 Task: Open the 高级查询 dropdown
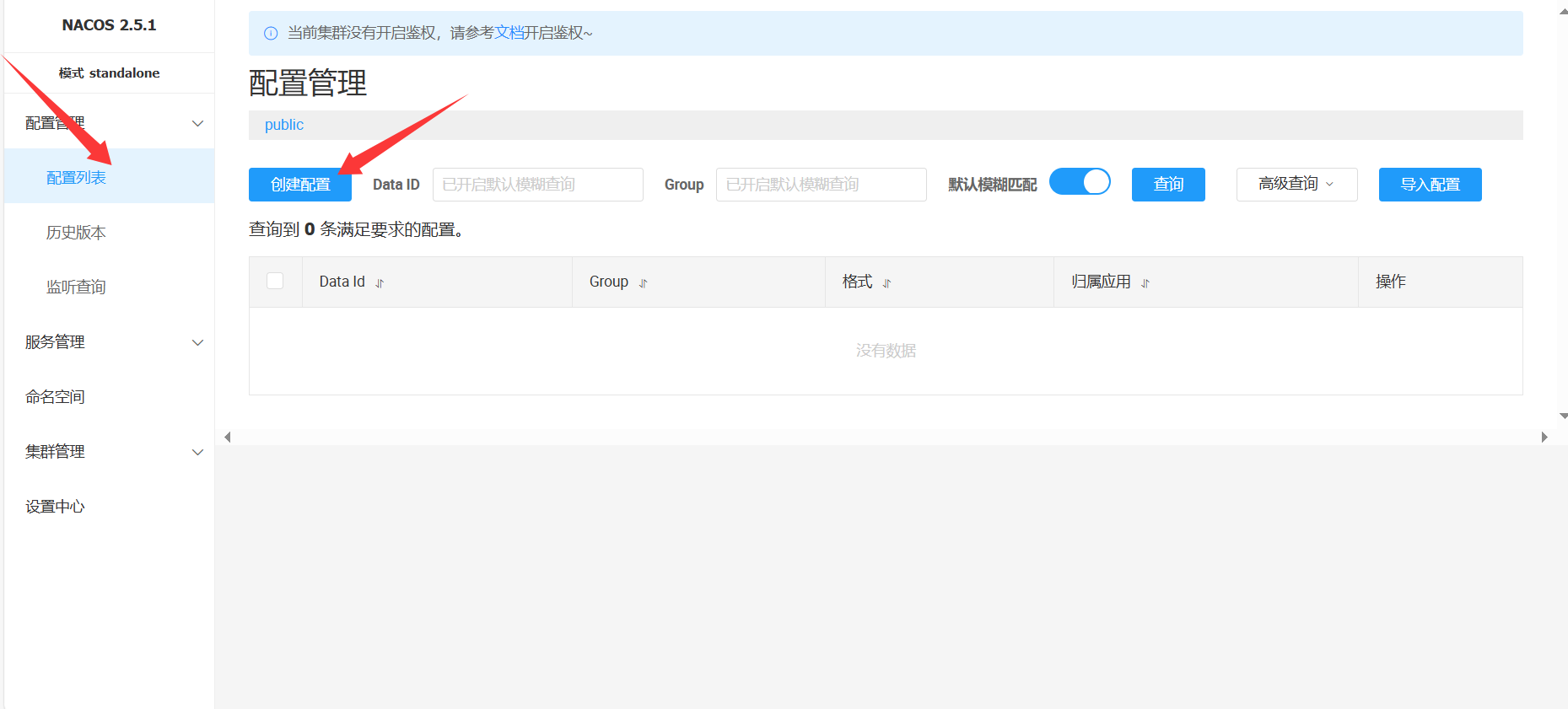[x=1296, y=185]
